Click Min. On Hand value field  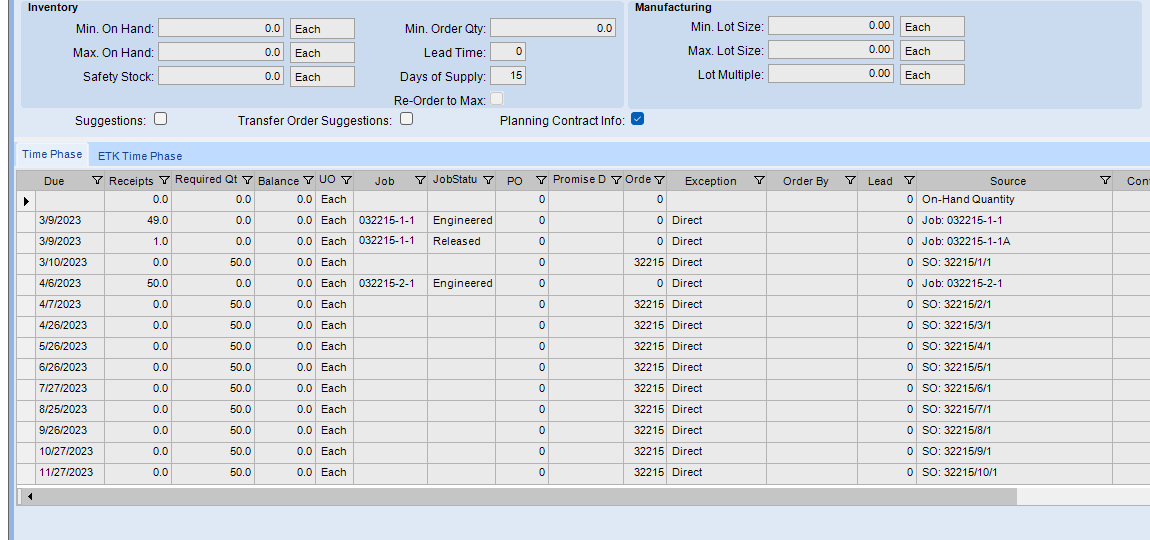click(x=221, y=29)
